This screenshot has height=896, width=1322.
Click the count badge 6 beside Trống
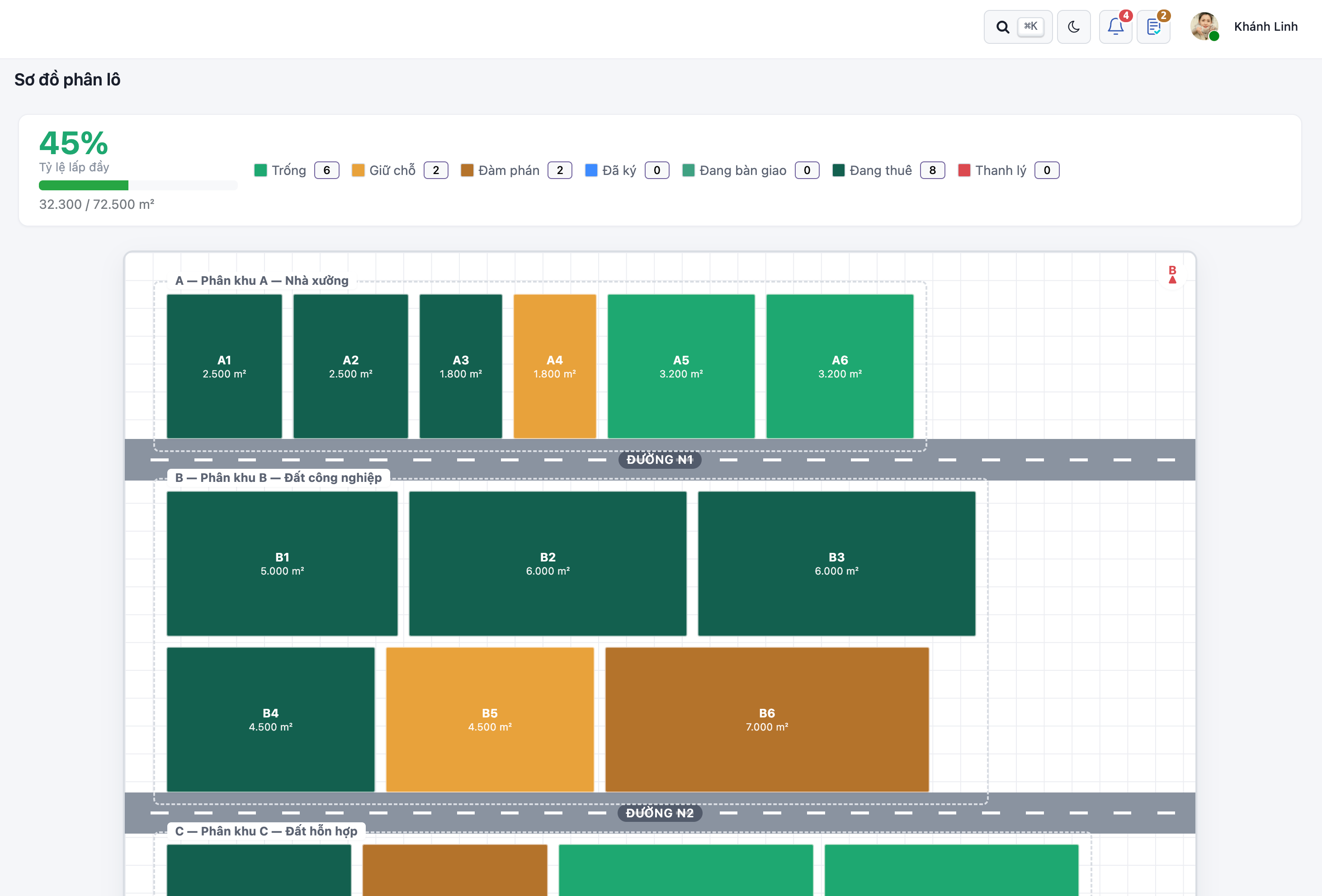click(x=327, y=170)
